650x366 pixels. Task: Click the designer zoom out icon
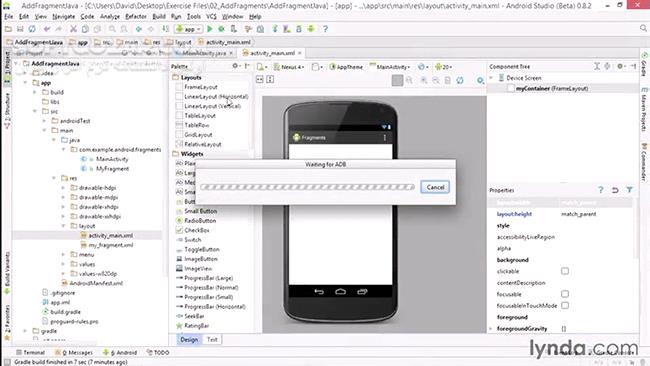436,80
